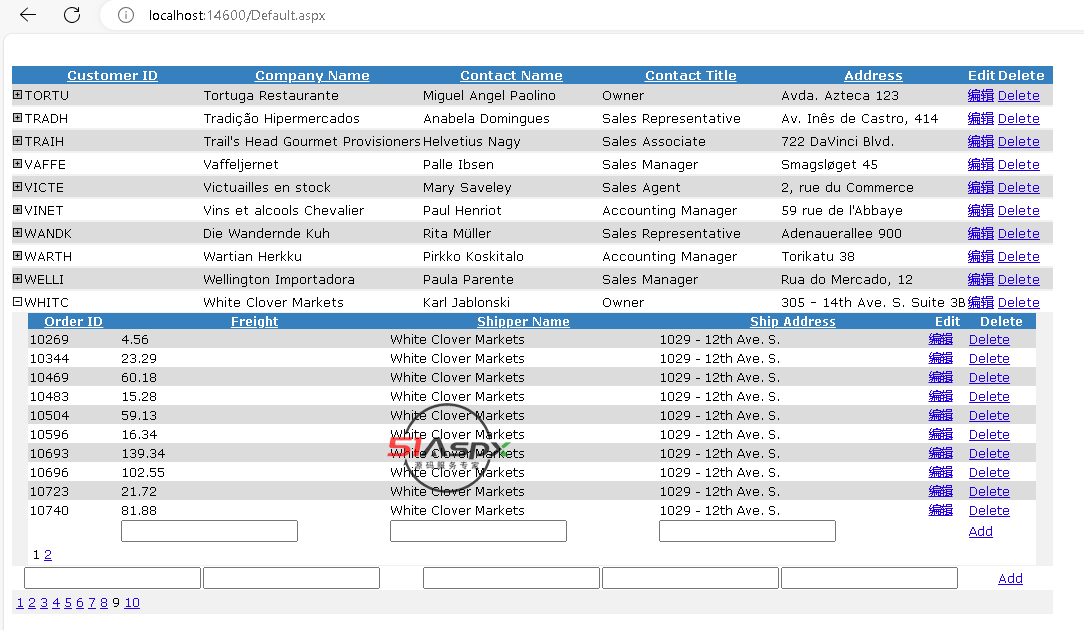Expand the TRADH customer row

(x=17, y=118)
